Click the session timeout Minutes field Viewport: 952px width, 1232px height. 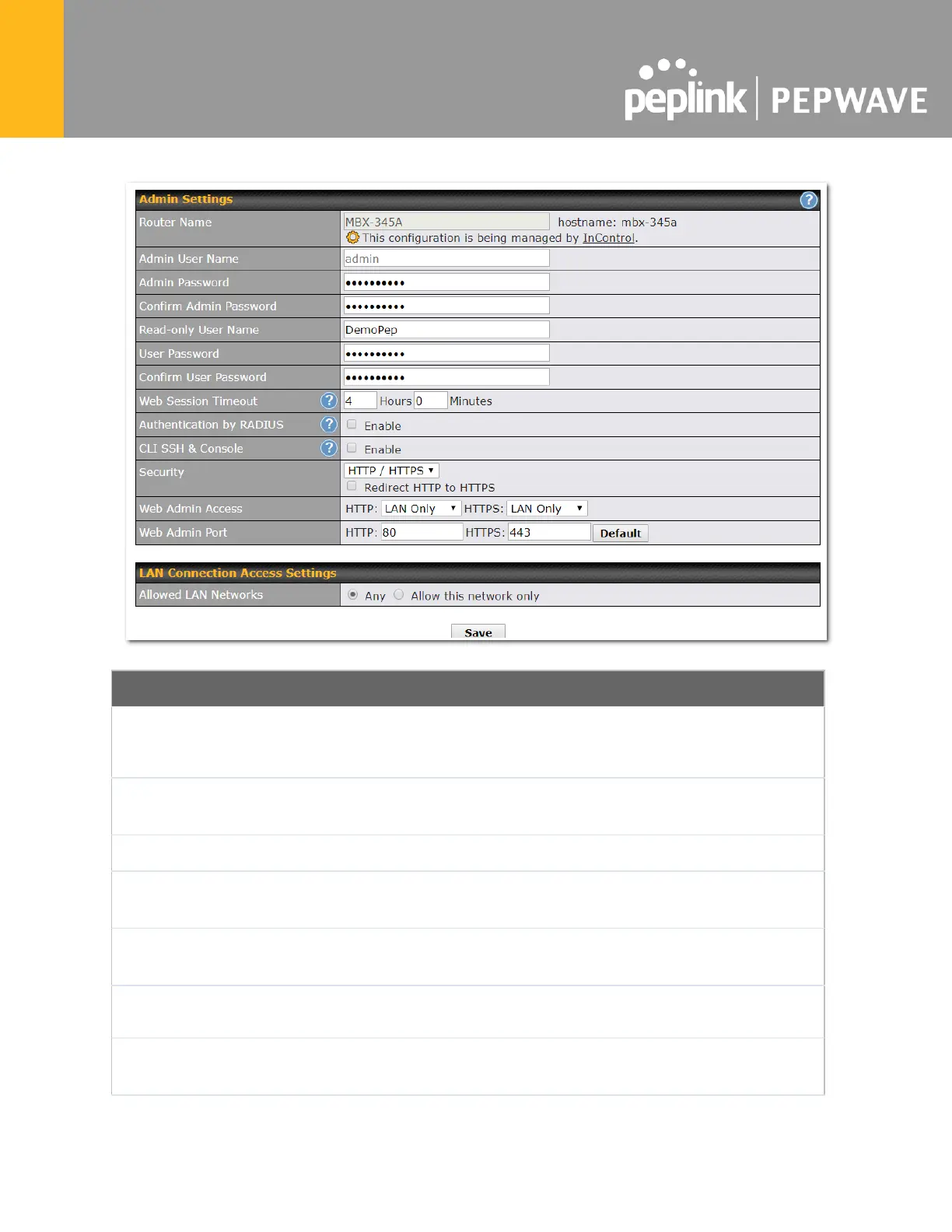click(431, 401)
